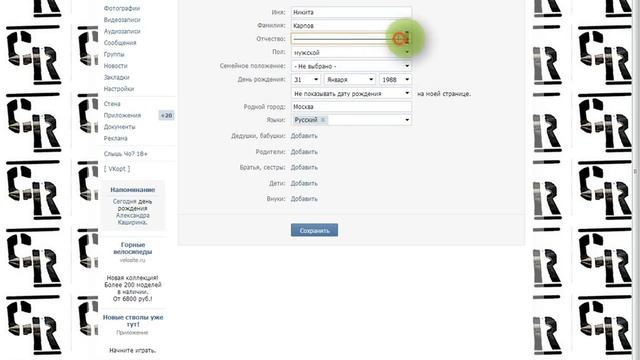Click the velosite.ru ad address
Screen dimensions: 640x360
133,260
